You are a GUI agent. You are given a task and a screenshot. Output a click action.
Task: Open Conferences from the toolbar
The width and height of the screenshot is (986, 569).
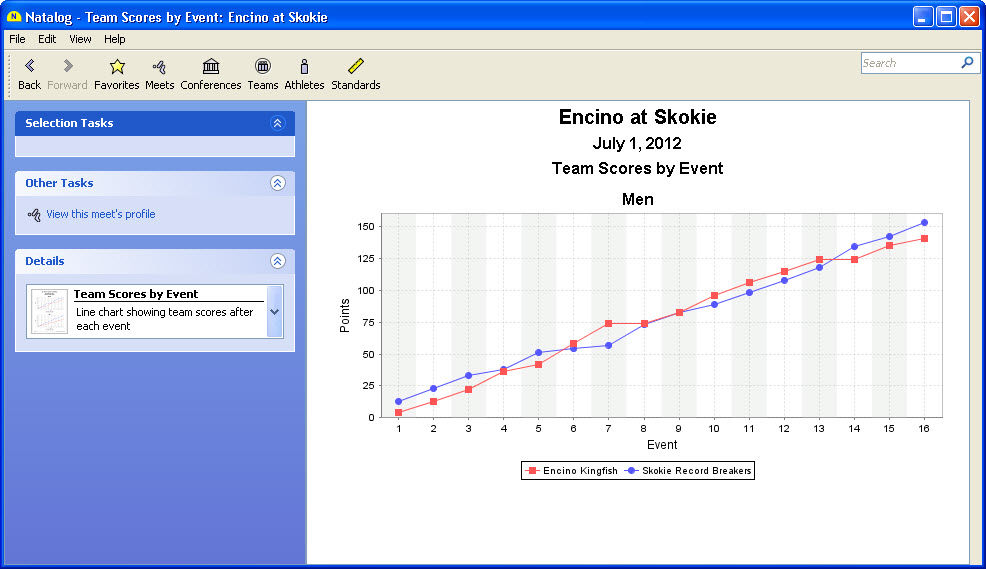[211, 67]
